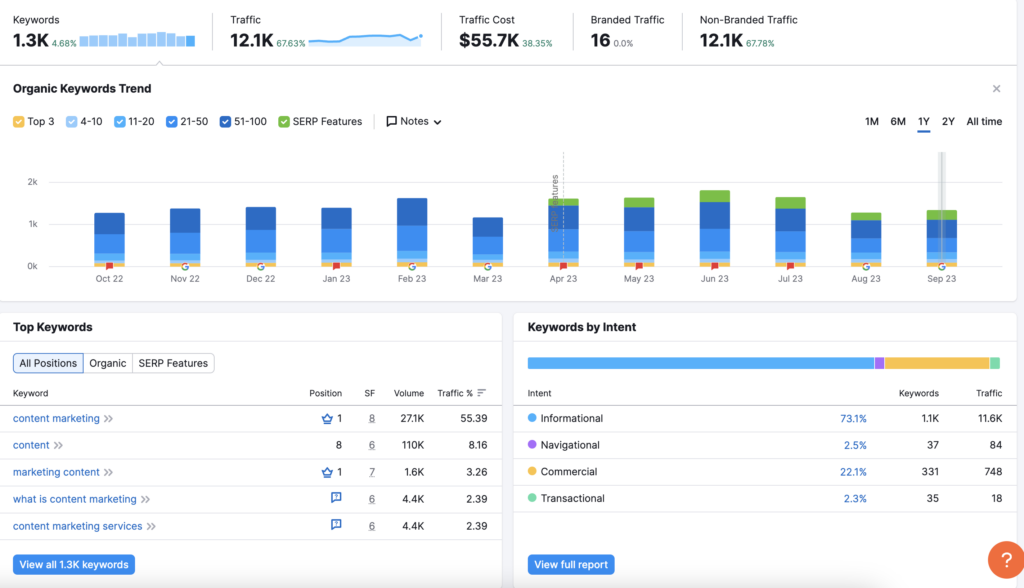Click the red flag icon under Apr 23
This screenshot has width=1024, height=588.
click(563, 266)
